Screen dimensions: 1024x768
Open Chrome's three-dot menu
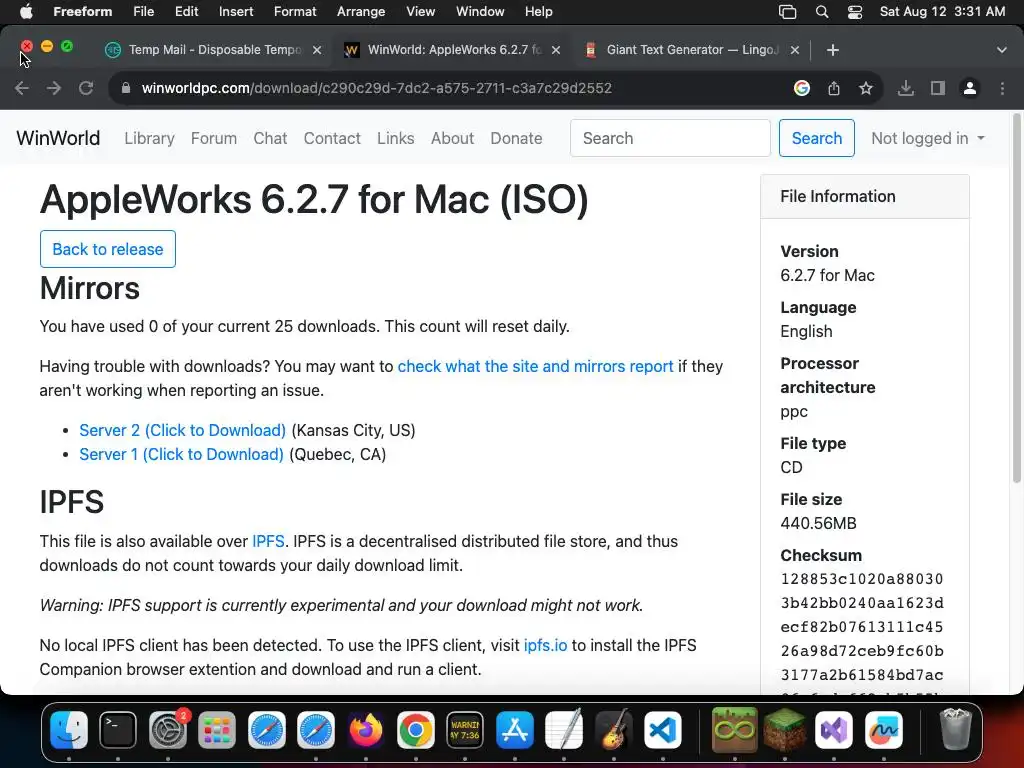point(1002,88)
